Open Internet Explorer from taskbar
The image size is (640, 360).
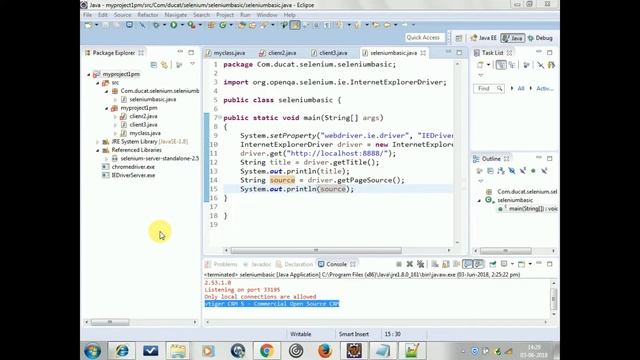[122, 351]
